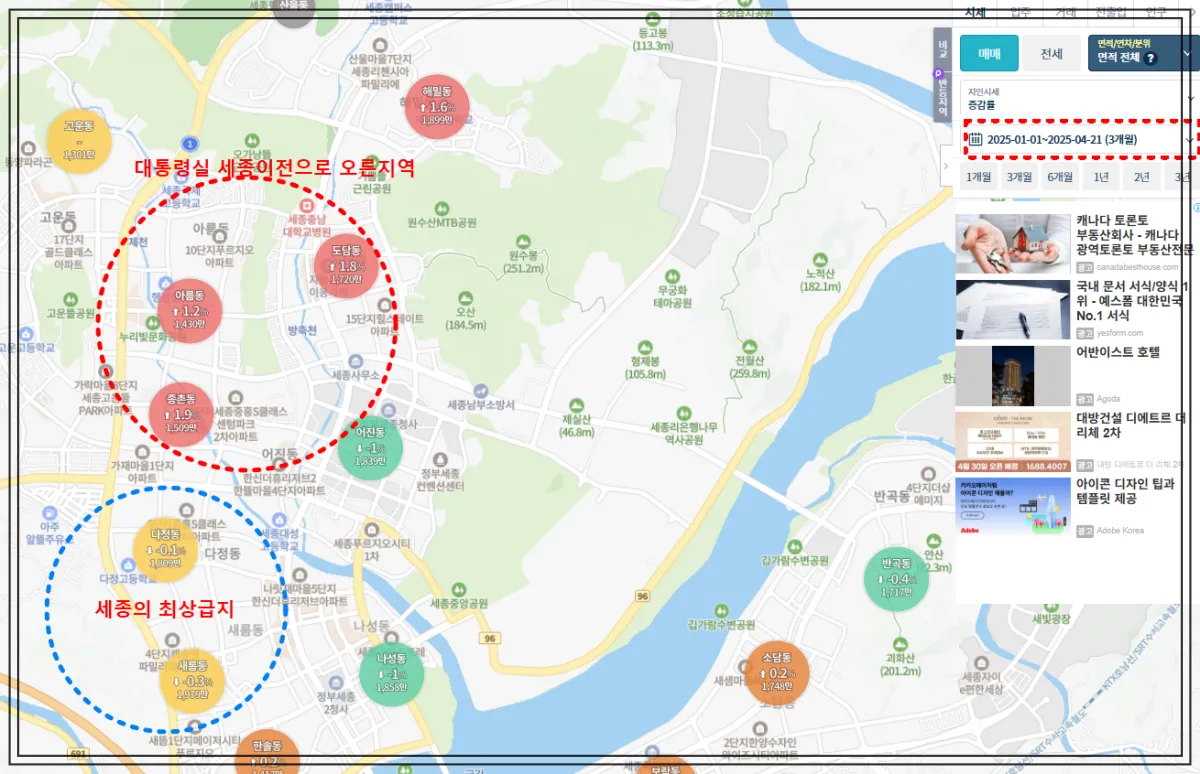Image resolution: width=1200 pixels, height=774 pixels.
Task: Open the question mark help icon beside 면적 전체
Action: (x=1151, y=58)
